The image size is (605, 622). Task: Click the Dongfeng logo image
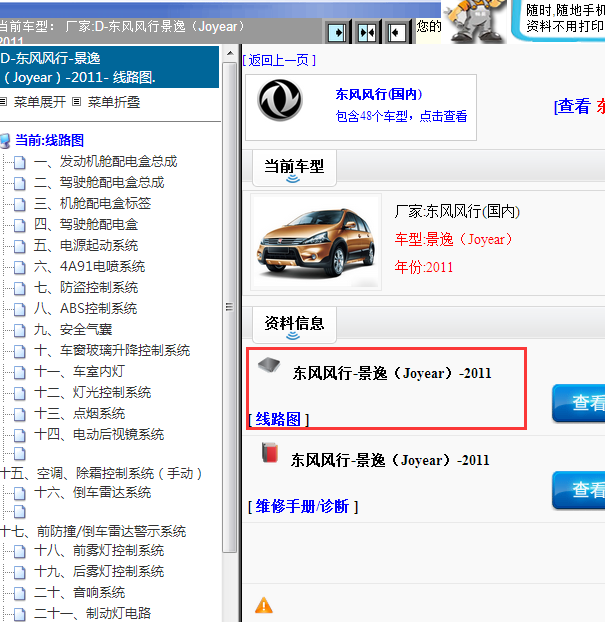click(280, 100)
